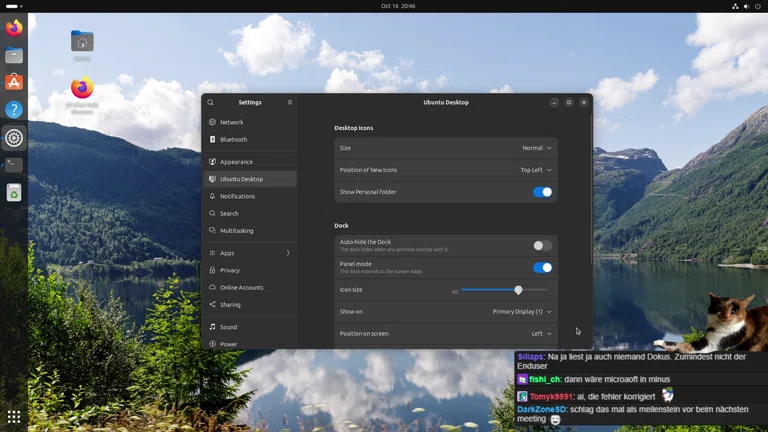Open the Files manager from dock
Image resolution: width=768 pixels, height=432 pixels.
tap(14, 56)
